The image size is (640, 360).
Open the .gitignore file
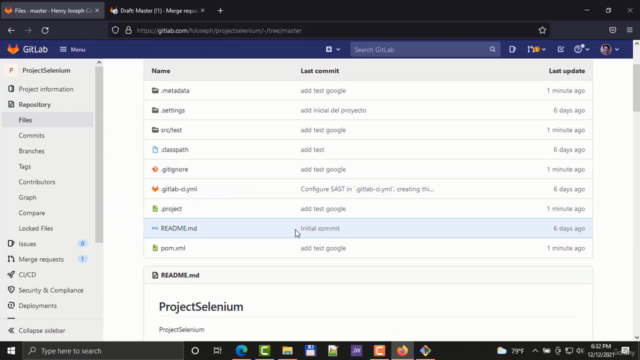[x=174, y=169]
